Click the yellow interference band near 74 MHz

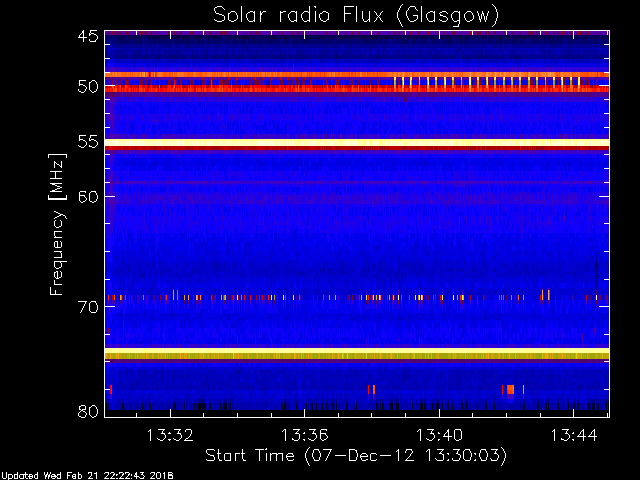click(357, 353)
